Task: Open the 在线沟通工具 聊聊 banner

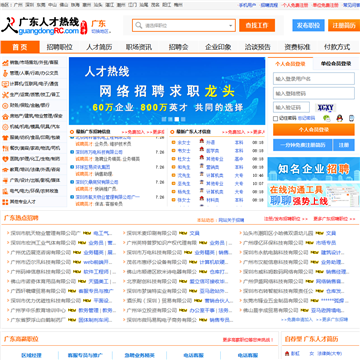Action: click(x=314, y=195)
